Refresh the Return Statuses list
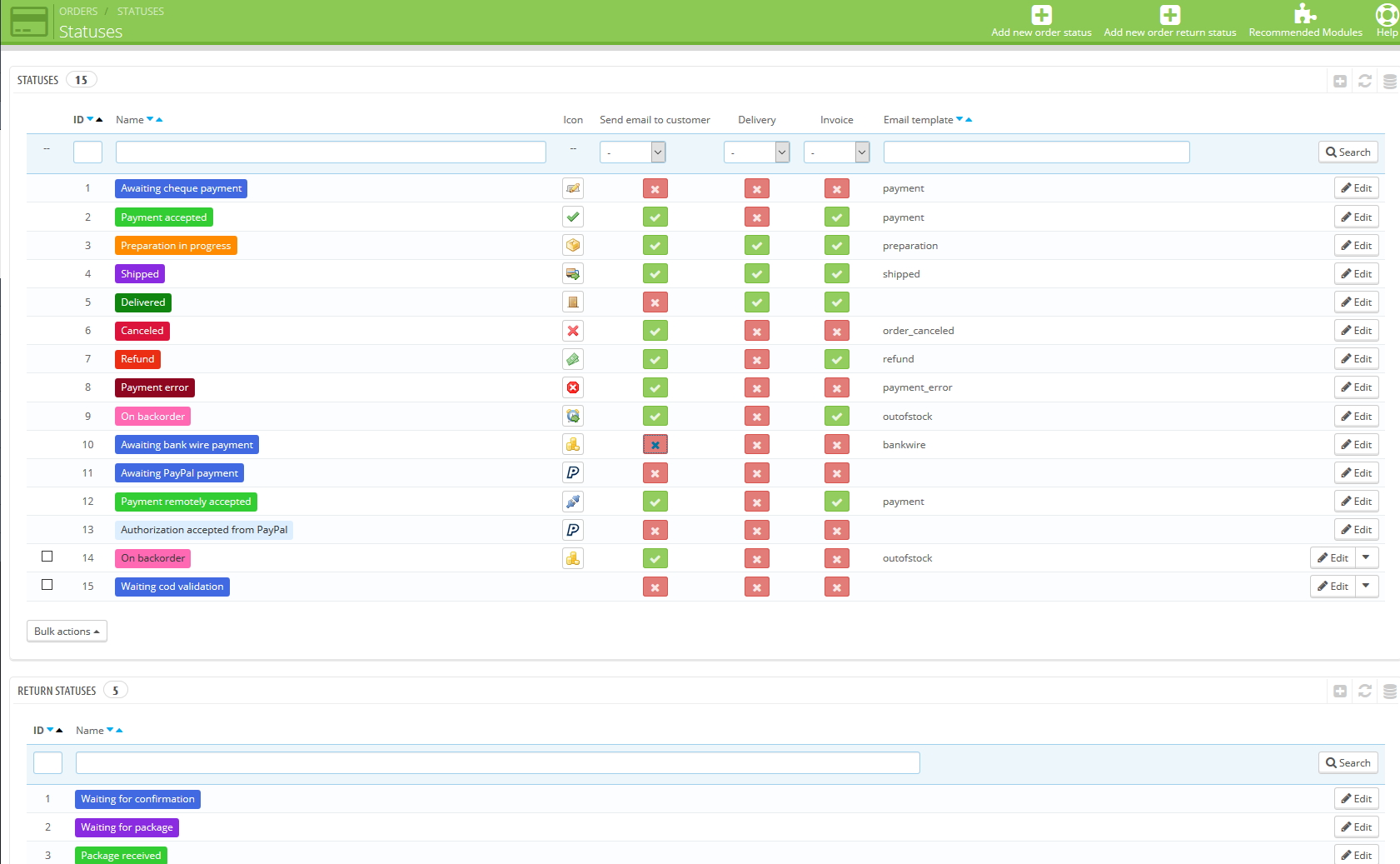This screenshot has width=1400, height=864. coord(1365,691)
